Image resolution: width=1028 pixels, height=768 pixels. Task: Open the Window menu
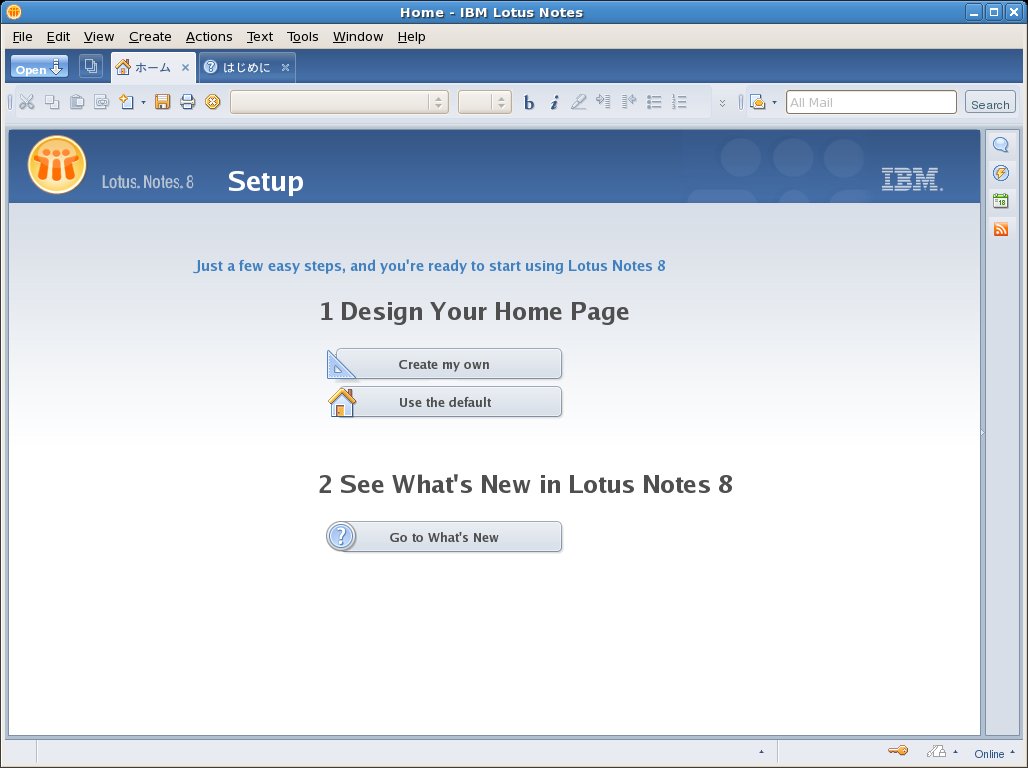coord(358,37)
